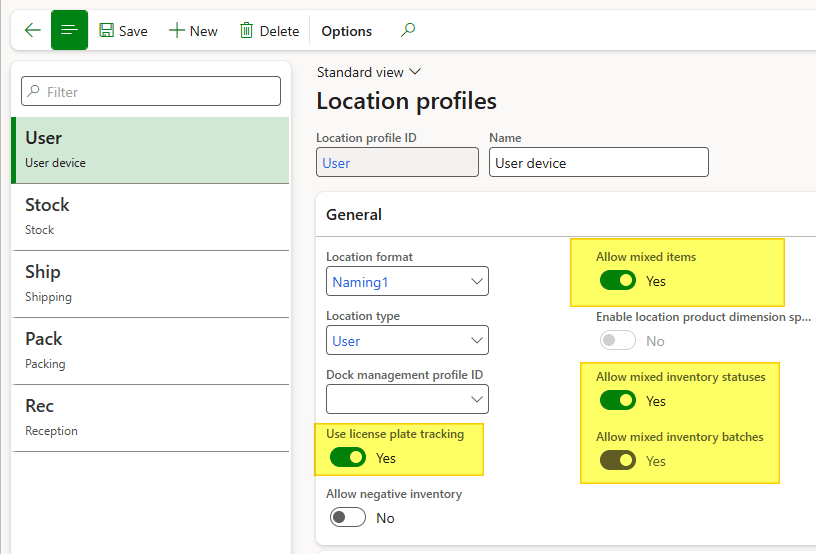Click the New plus icon

(177, 31)
